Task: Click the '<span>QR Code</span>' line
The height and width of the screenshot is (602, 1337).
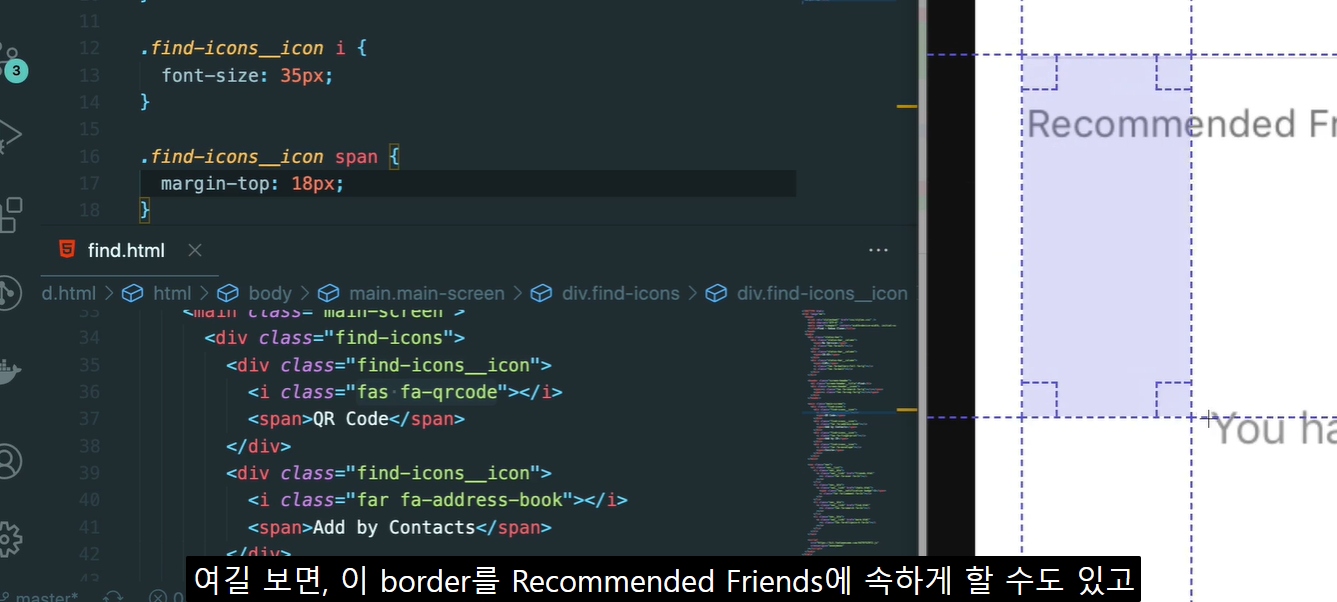Action: click(356, 419)
